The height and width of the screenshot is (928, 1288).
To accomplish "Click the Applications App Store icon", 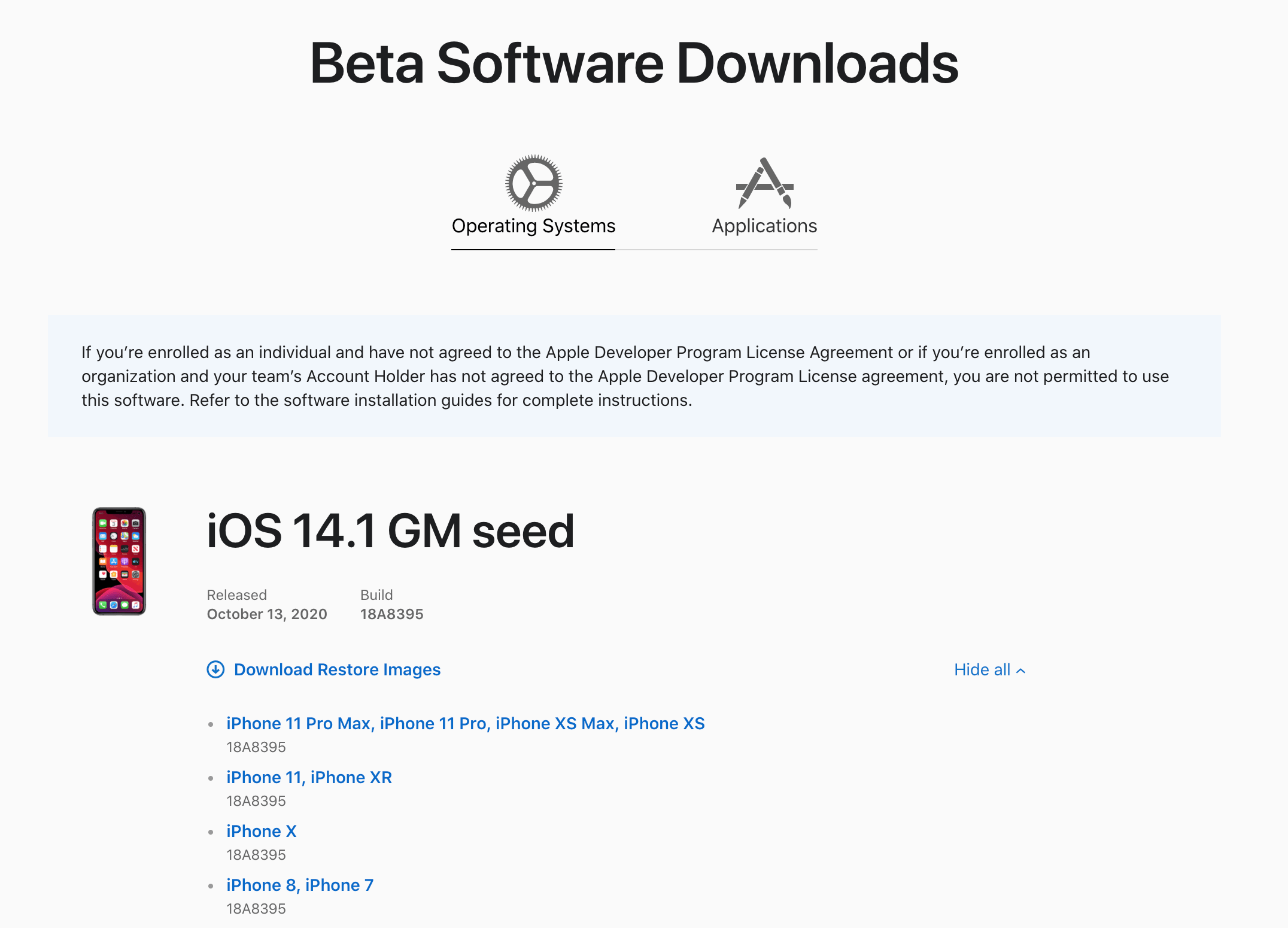I will tap(764, 183).
